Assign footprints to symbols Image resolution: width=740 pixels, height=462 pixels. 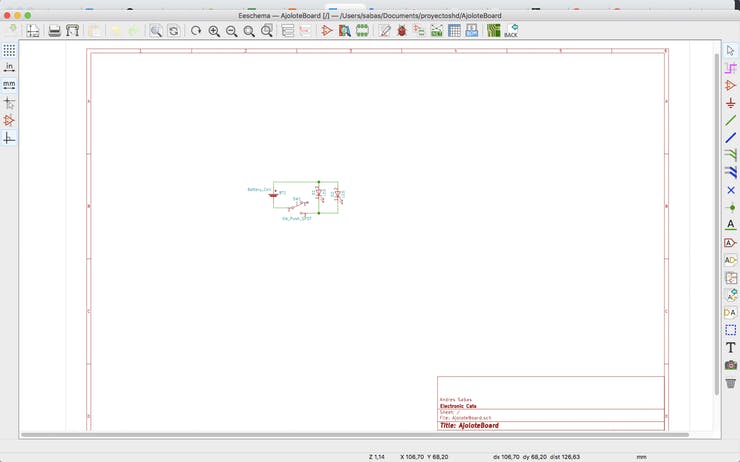pos(419,31)
